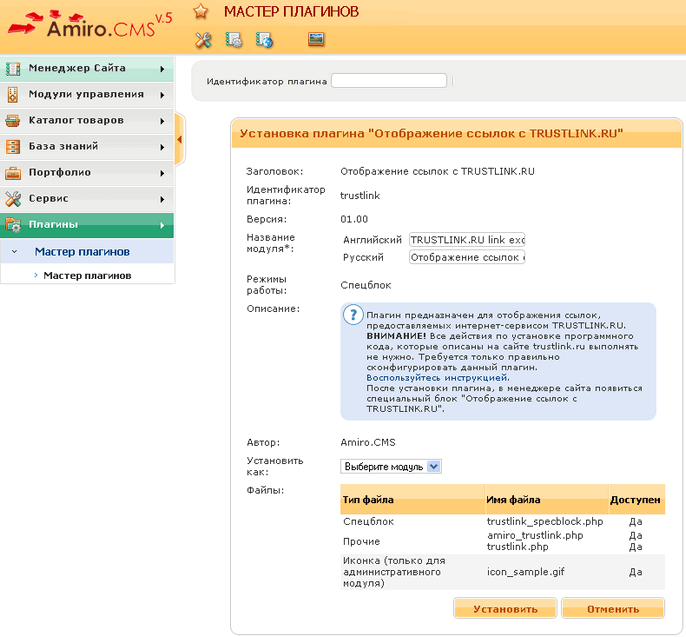Click the list-with-gear toolbar icon
The height and width of the screenshot is (637, 686).
tap(234, 40)
